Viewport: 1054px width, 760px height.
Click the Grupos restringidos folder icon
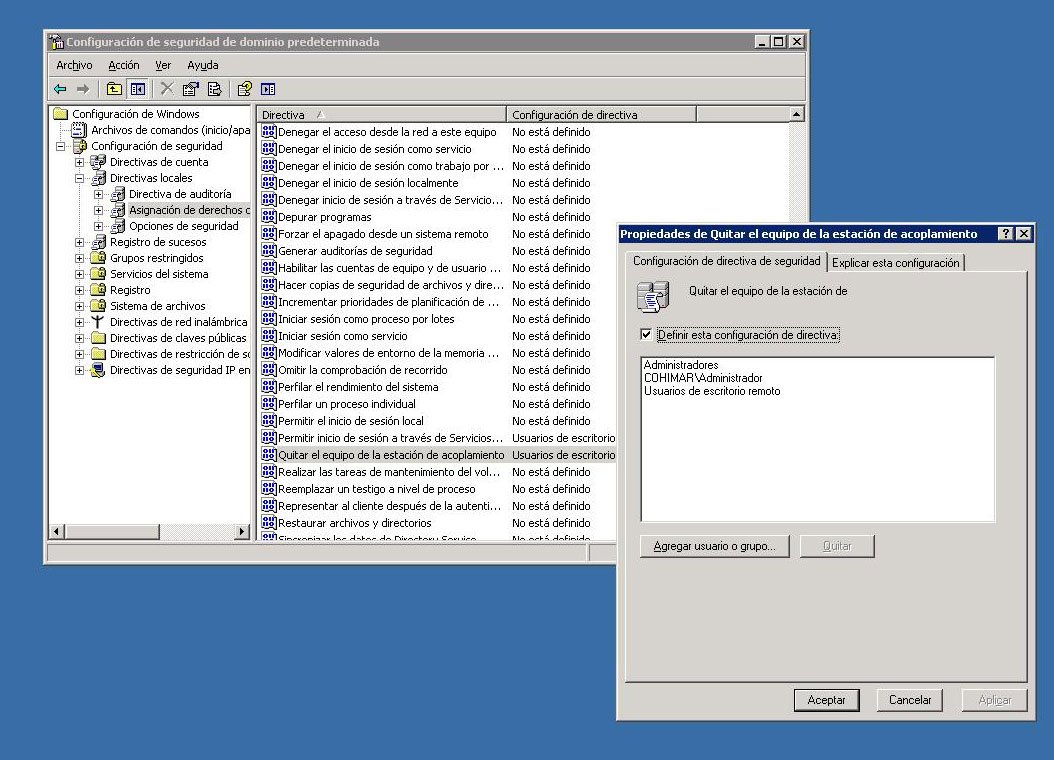click(x=98, y=257)
